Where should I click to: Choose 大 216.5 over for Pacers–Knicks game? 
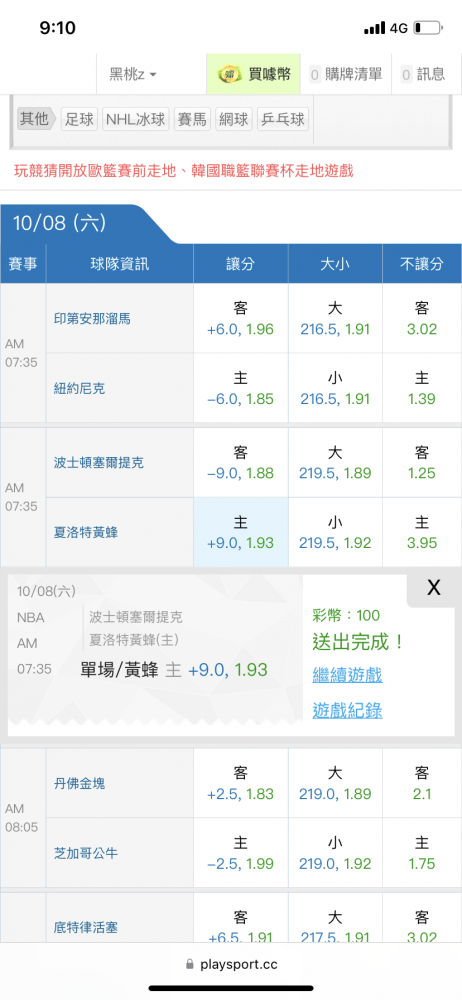(x=335, y=319)
